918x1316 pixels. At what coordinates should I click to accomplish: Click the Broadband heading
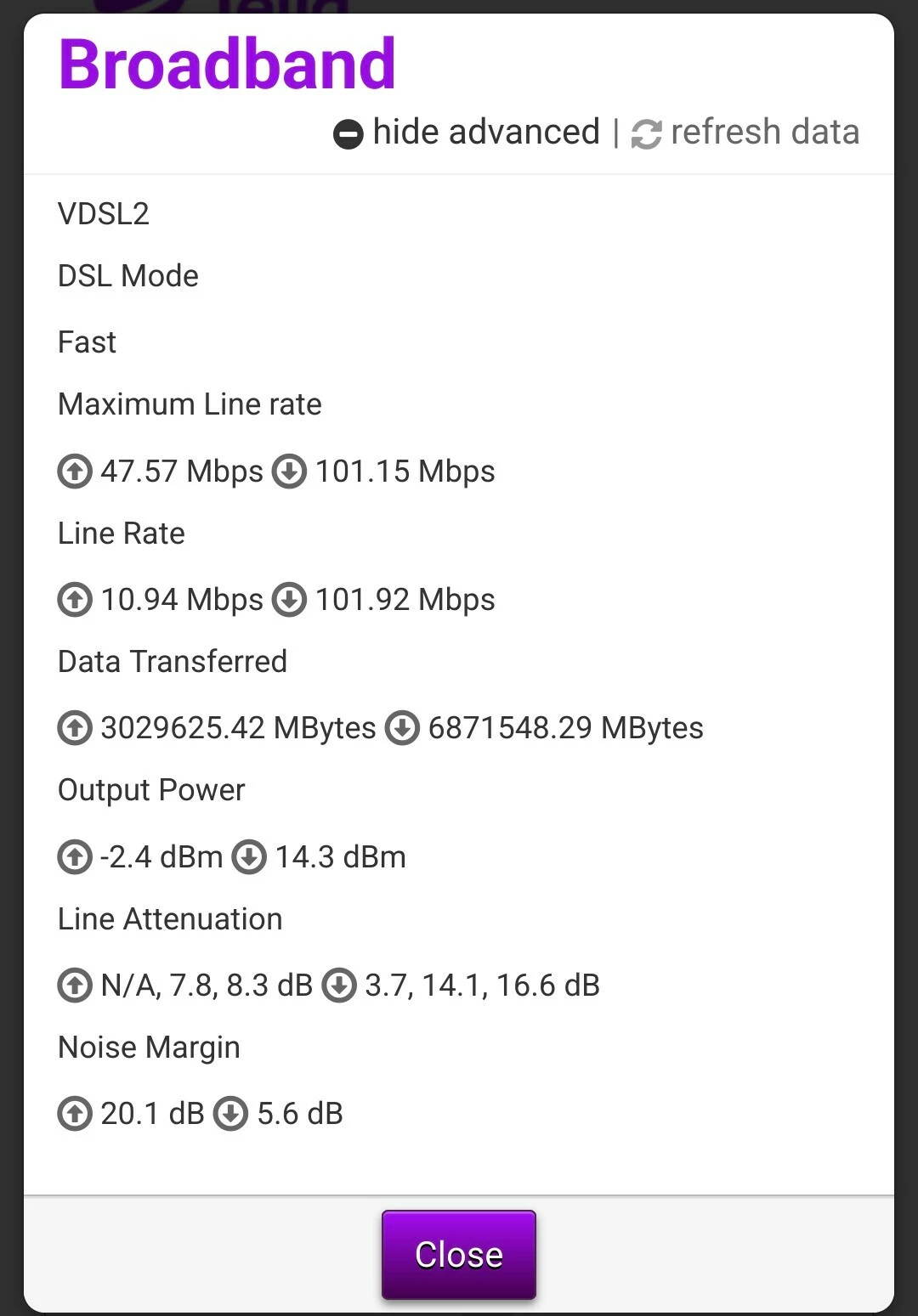(x=227, y=64)
